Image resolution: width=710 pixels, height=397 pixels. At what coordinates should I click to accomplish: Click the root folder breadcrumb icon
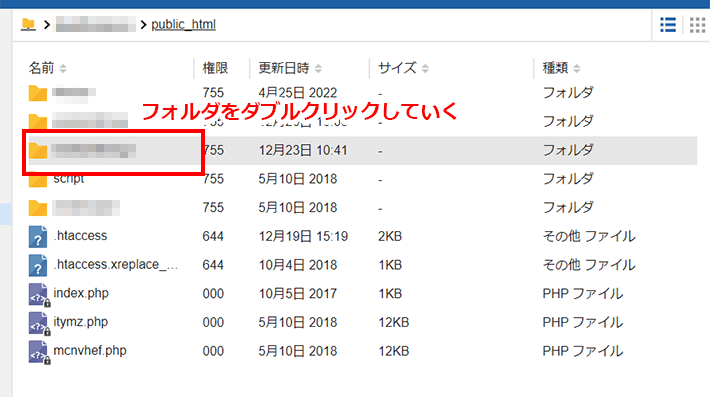click(x=28, y=24)
